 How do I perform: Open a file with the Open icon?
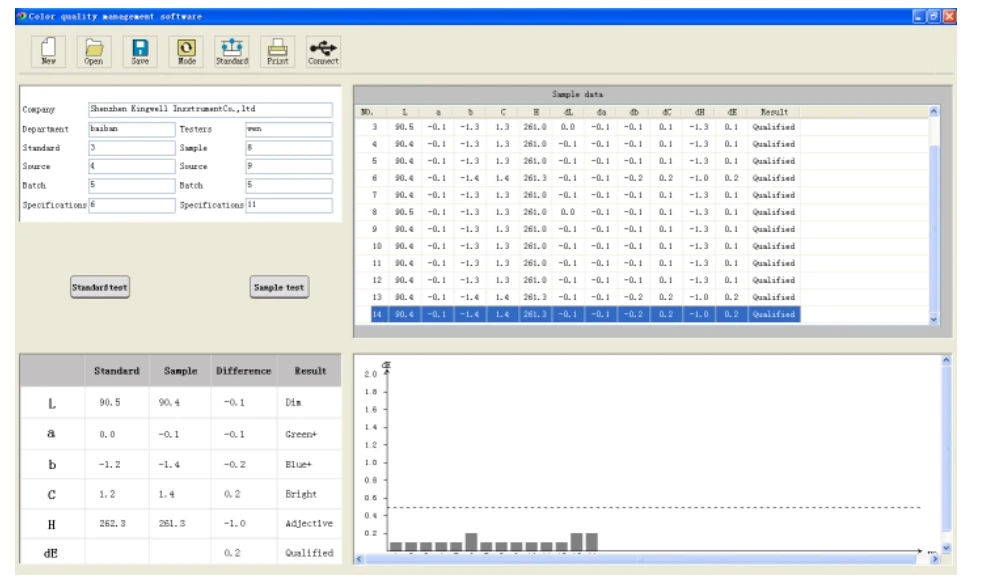point(94,52)
